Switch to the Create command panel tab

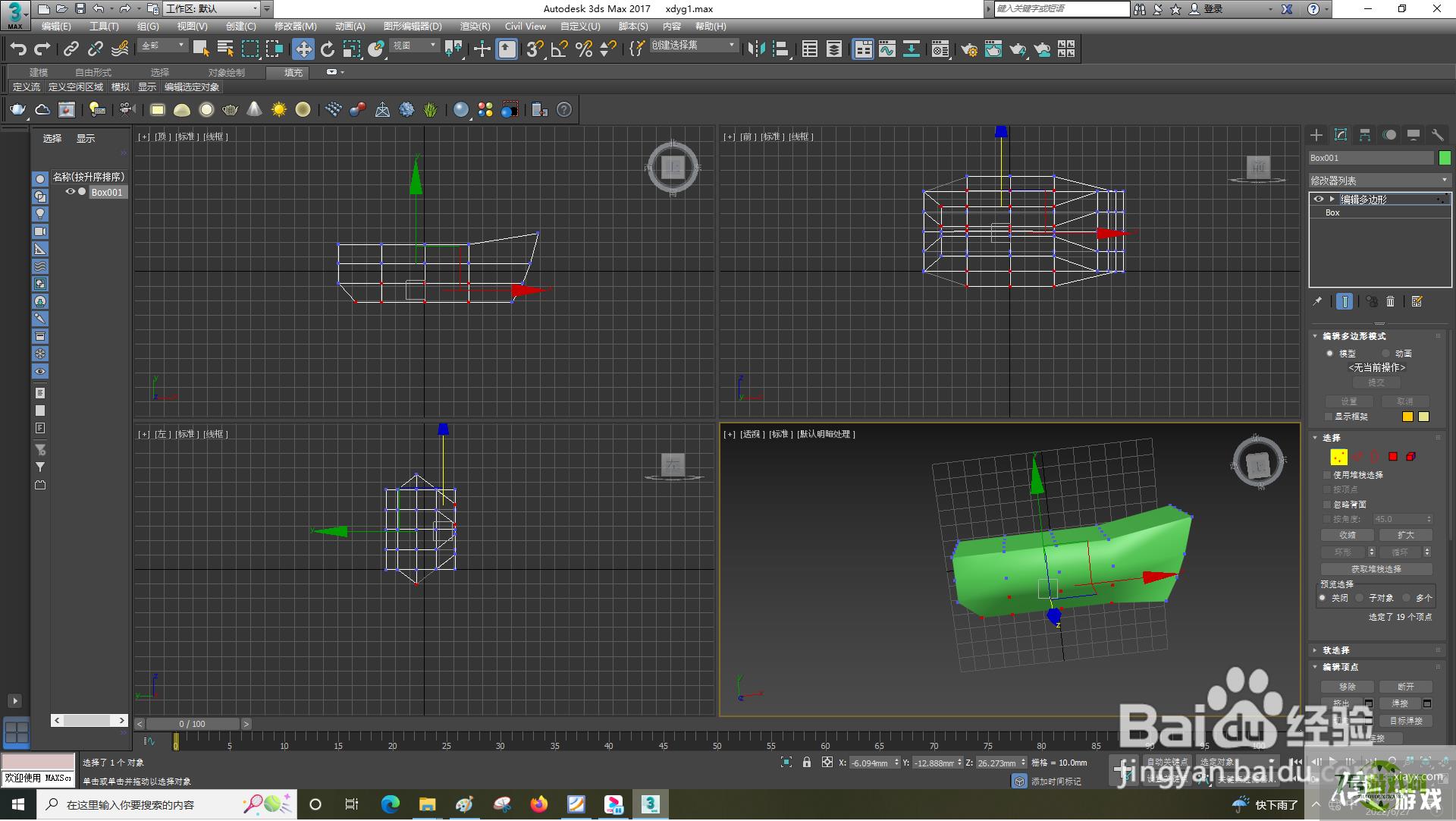(x=1316, y=135)
